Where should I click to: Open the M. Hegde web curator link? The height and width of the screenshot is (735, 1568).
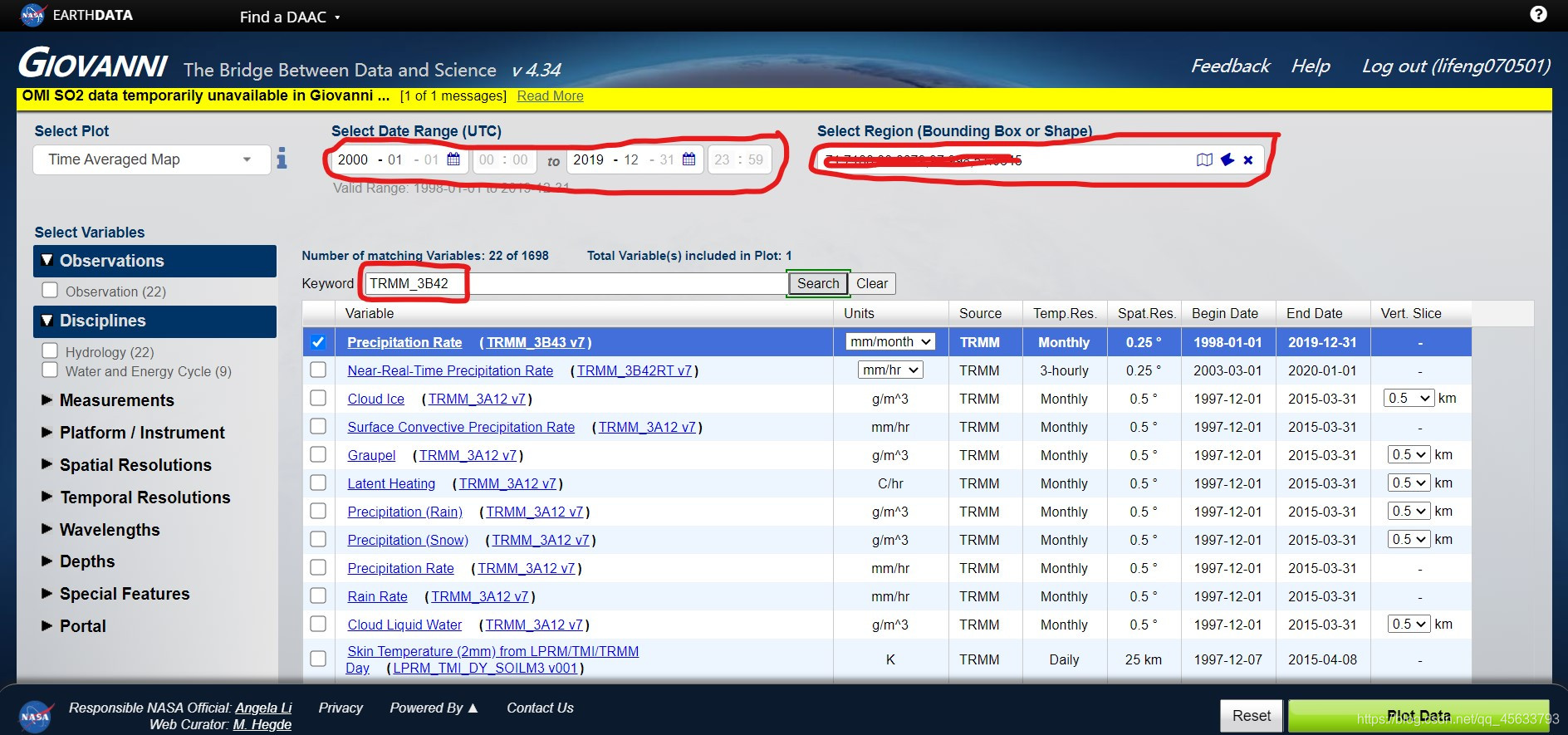pos(262,725)
